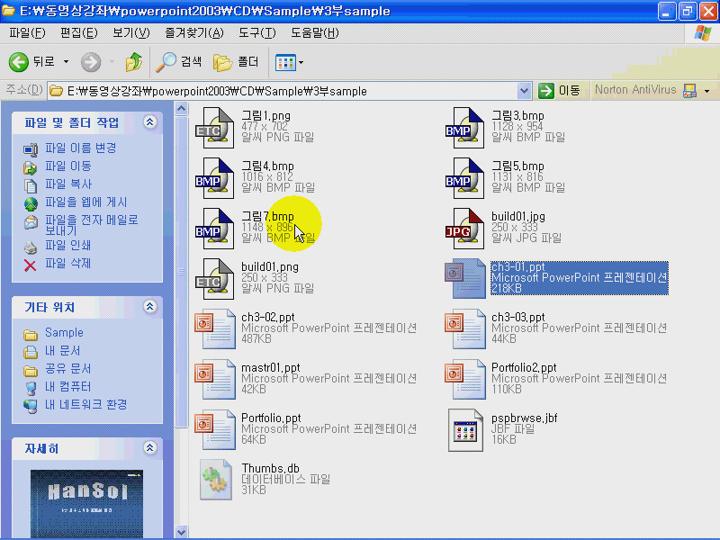
Task: Click 파일을 전자 메일로 보내기 link
Action: pyautogui.click(x=91, y=225)
